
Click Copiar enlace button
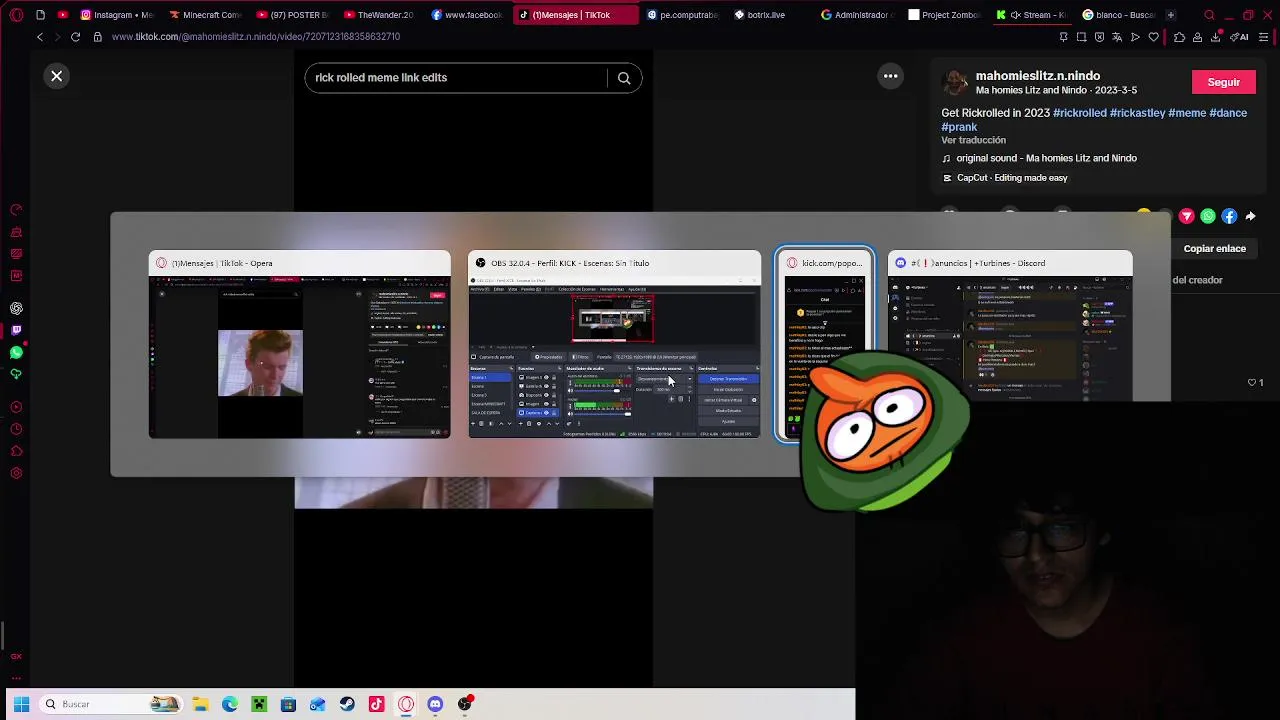[1214, 249]
